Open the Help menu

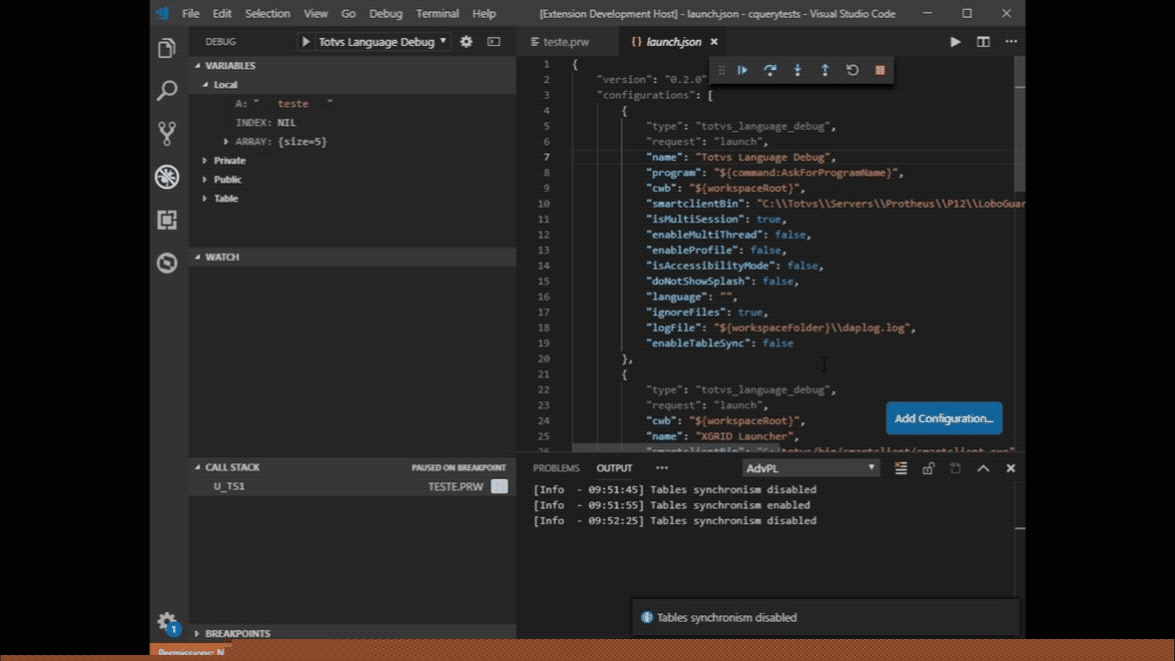(484, 13)
